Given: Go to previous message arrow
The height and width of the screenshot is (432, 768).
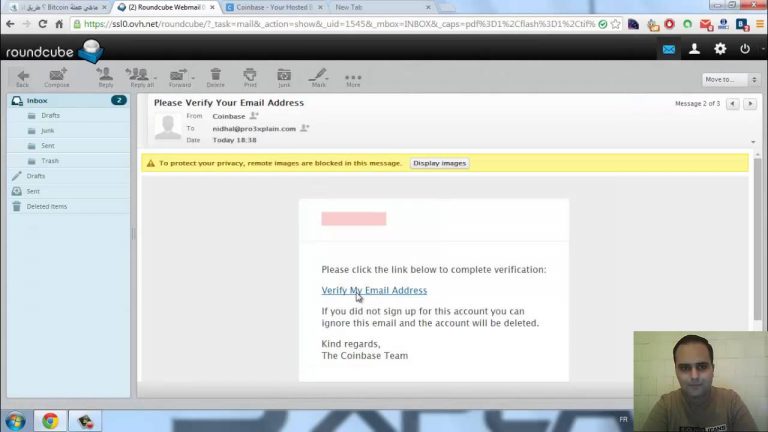Looking at the screenshot, I should point(733,104).
